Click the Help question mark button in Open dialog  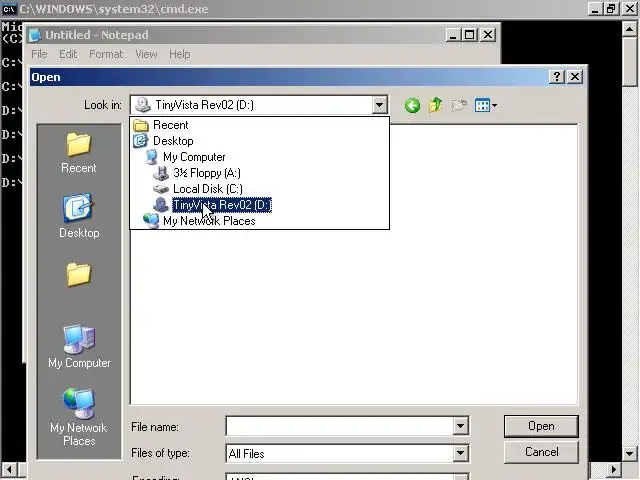click(557, 76)
